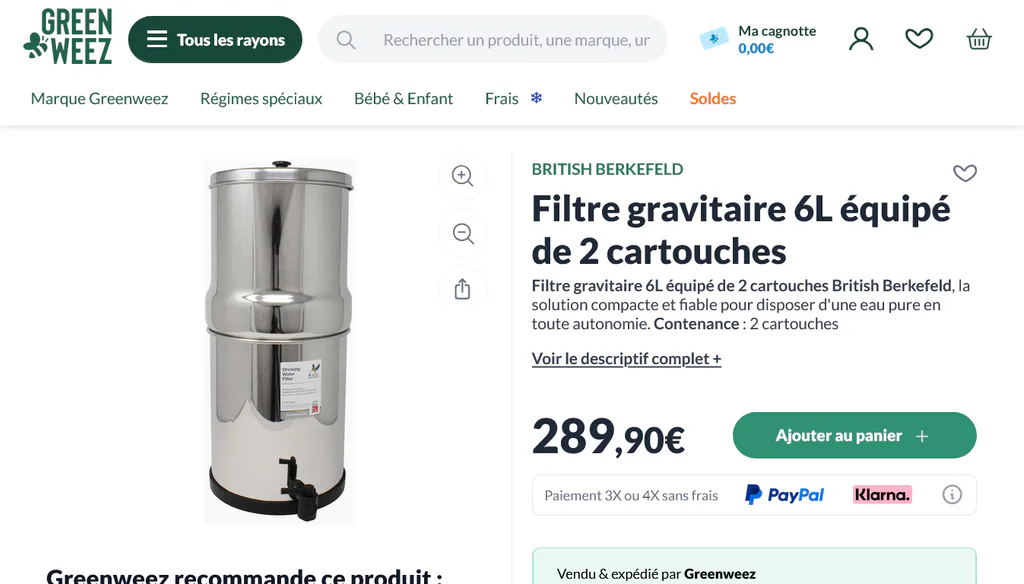Open the user account icon
This screenshot has width=1024, height=584.
pyautogui.click(x=861, y=39)
